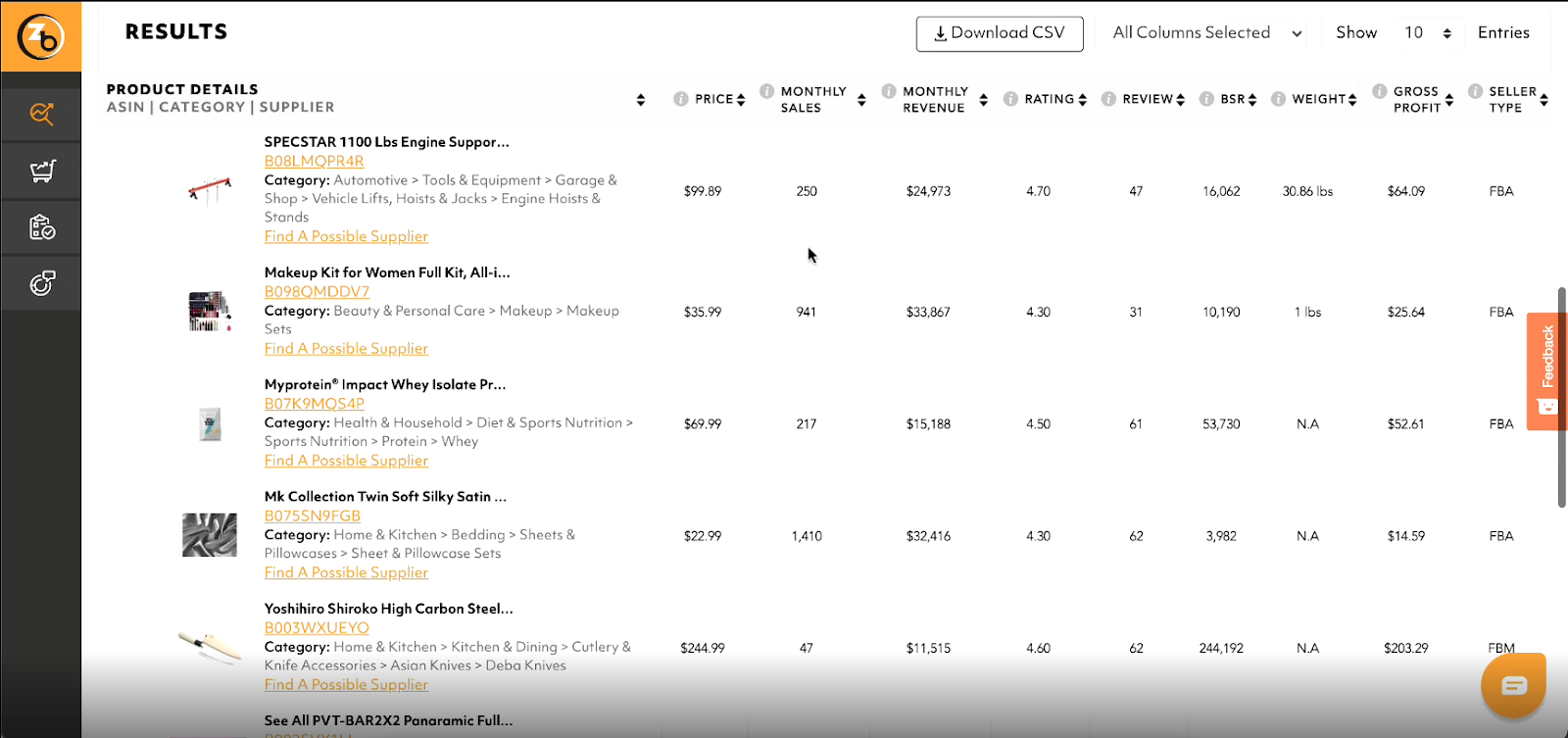Sort results by BSR column arrows
1568x738 pixels.
point(1251,100)
